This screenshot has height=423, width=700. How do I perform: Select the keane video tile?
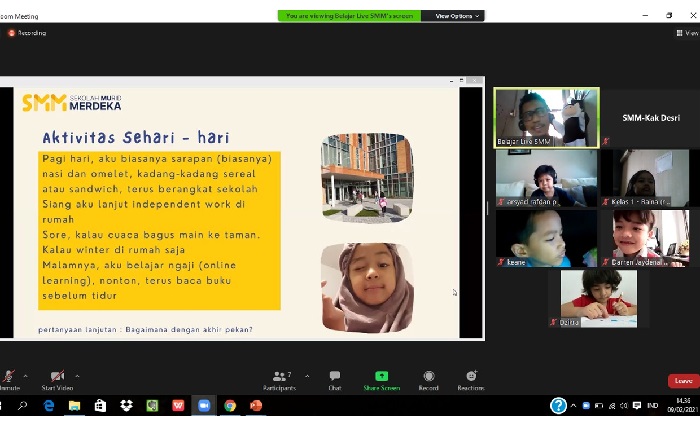click(x=546, y=238)
